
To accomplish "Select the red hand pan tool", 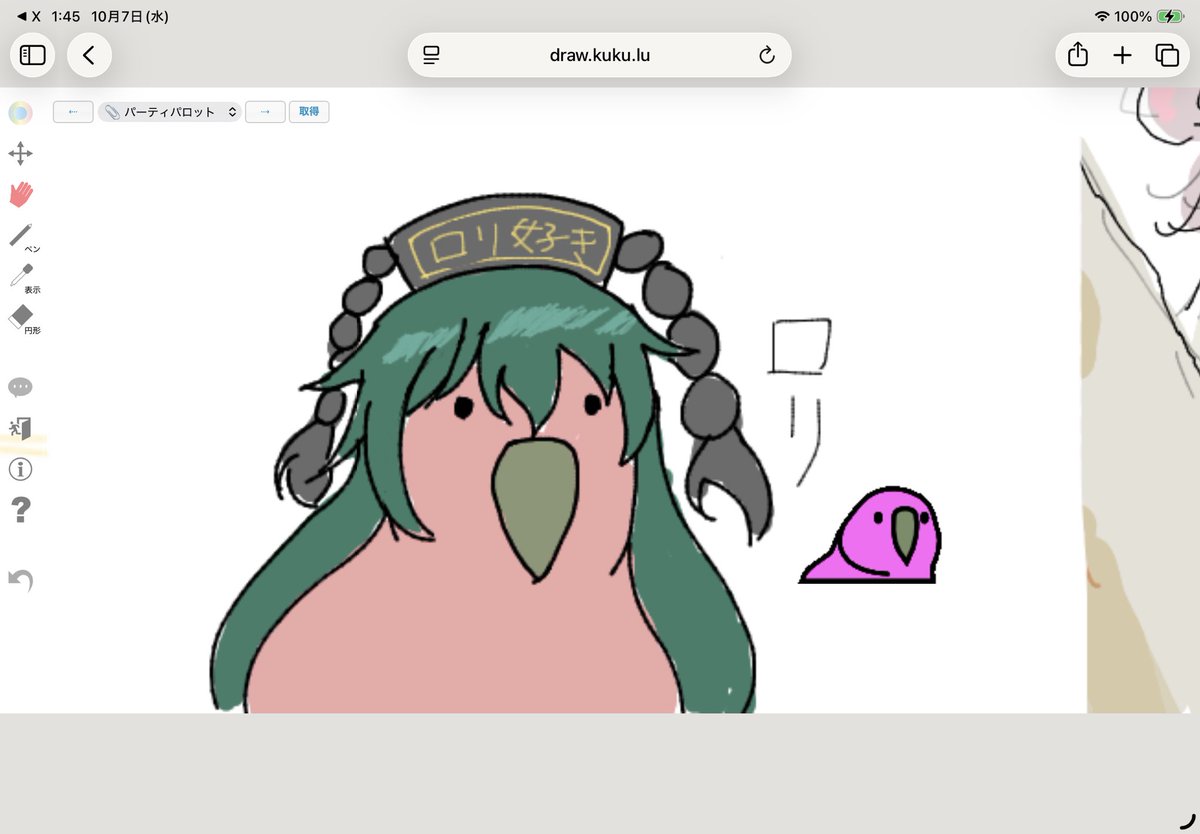I will 20,194.
